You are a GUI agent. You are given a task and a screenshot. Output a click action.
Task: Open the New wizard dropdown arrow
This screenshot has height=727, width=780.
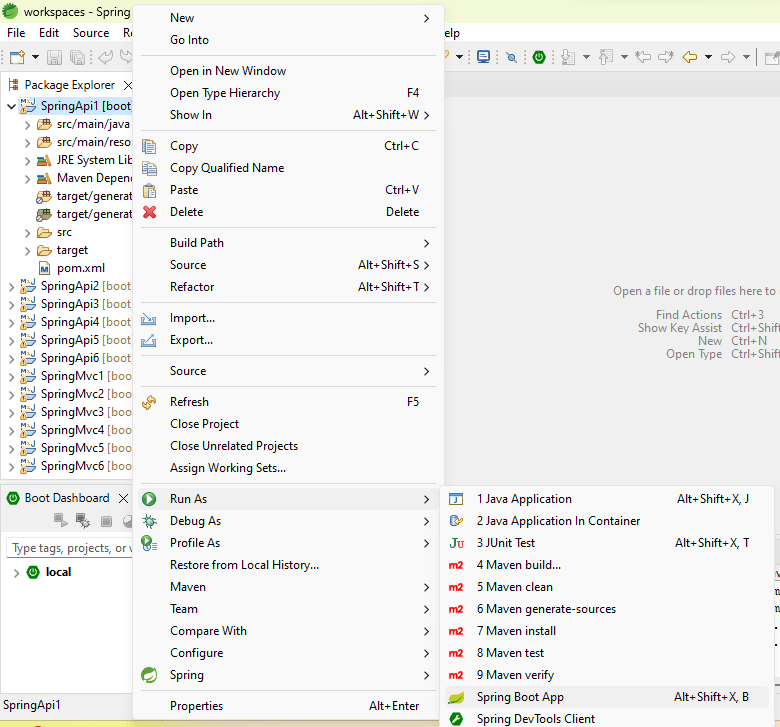(x=35, y=57)
